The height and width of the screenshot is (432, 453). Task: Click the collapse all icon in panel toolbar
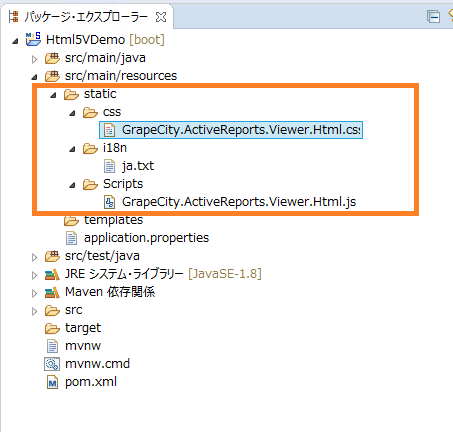(x=433, y=17)
